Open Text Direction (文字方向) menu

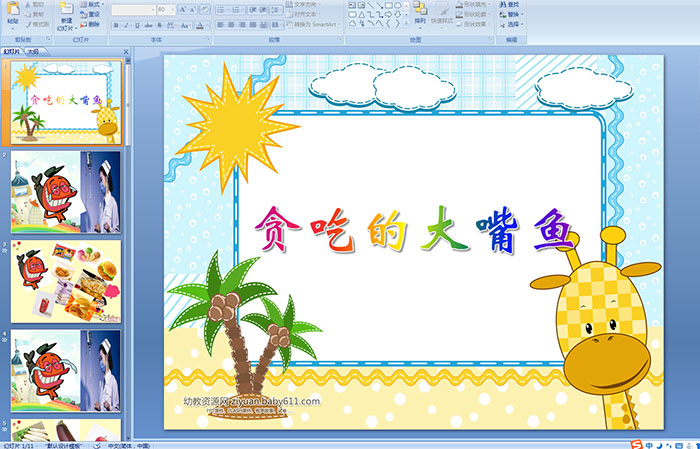(x=304, y=4)
